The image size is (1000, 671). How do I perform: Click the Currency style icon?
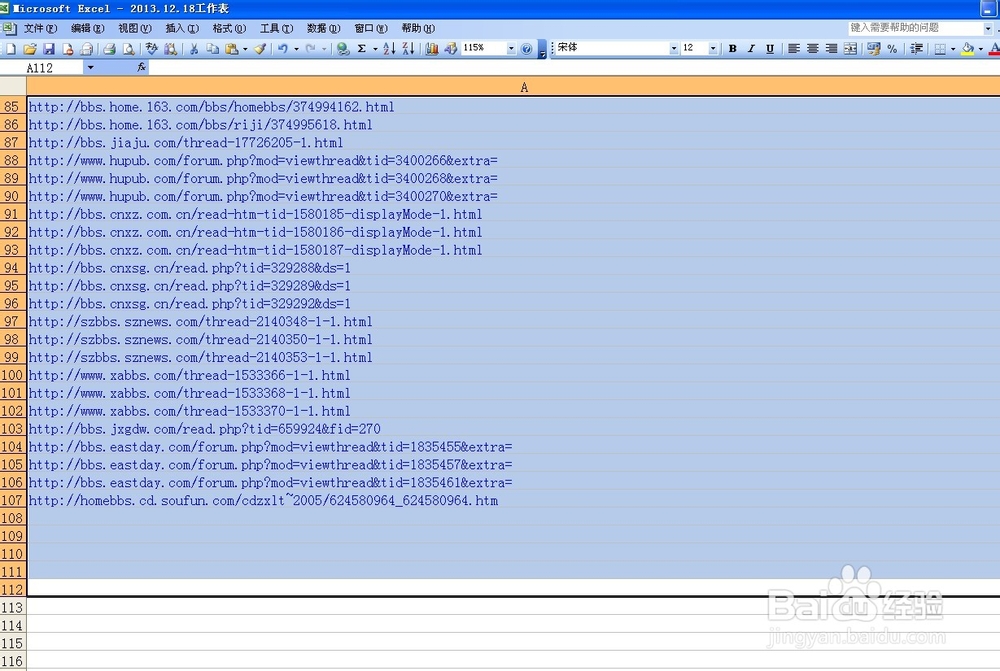(874, 48)
